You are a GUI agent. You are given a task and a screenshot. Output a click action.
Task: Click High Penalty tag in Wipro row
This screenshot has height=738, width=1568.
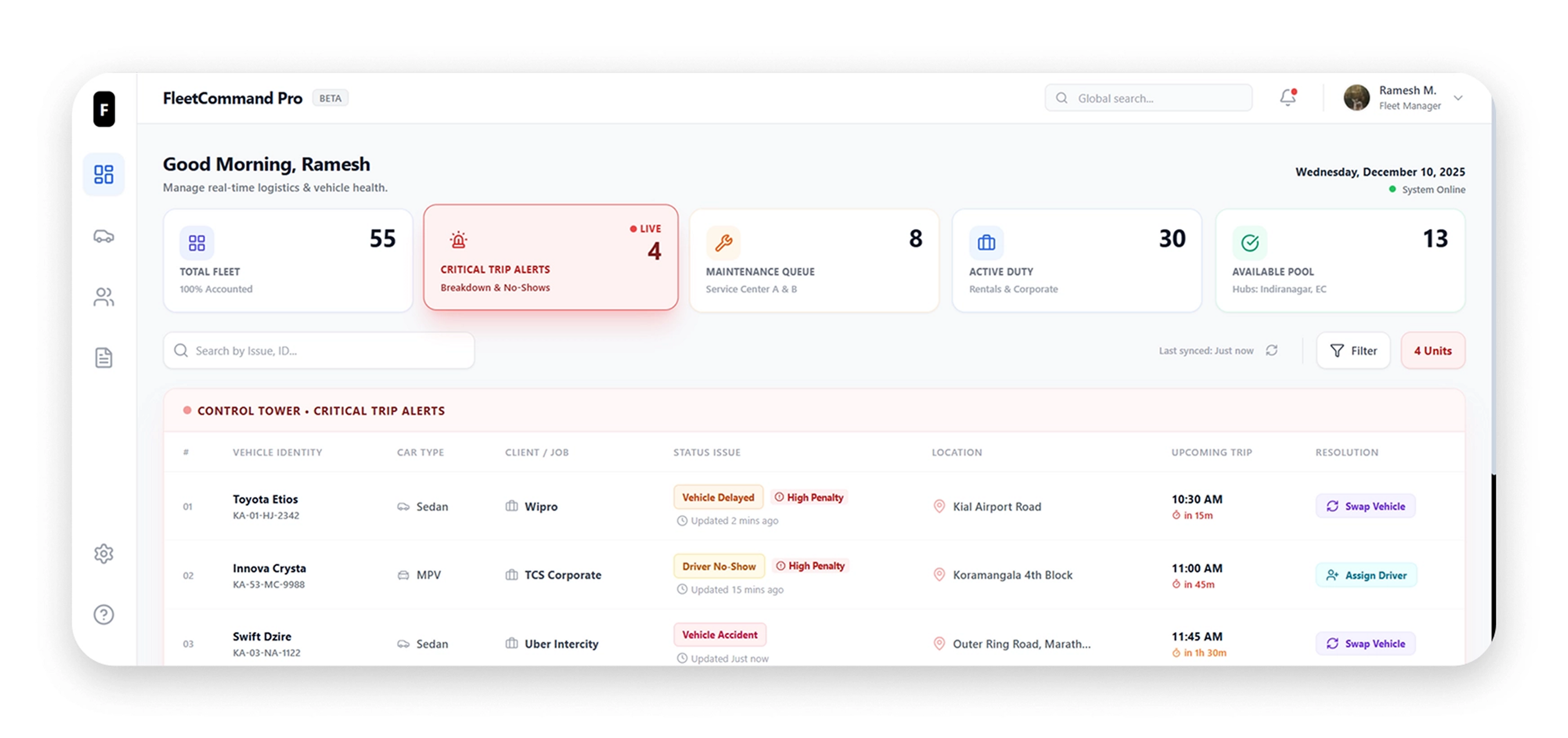809,497
